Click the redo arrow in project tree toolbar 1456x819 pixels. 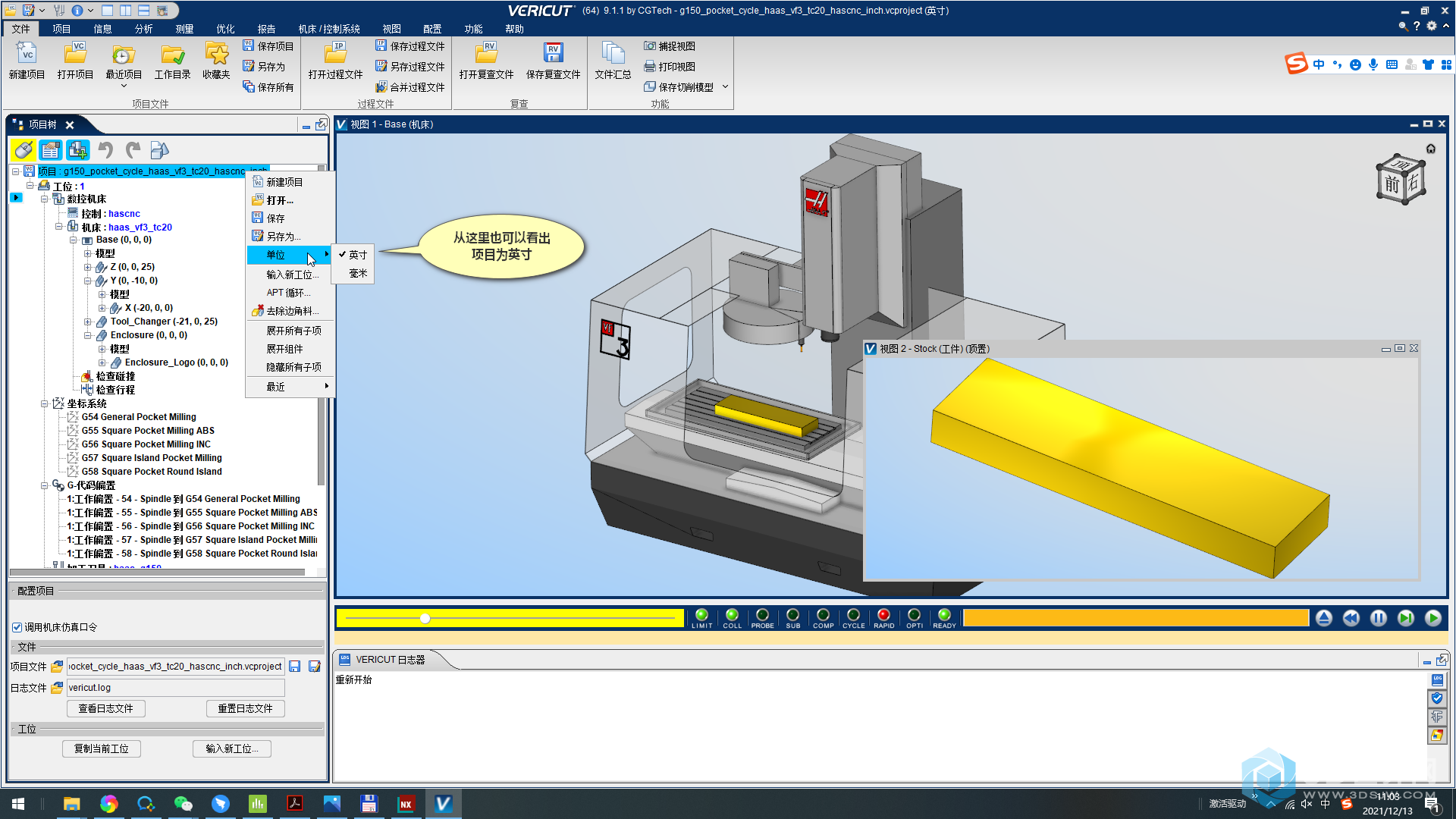(x=133, y=150)
